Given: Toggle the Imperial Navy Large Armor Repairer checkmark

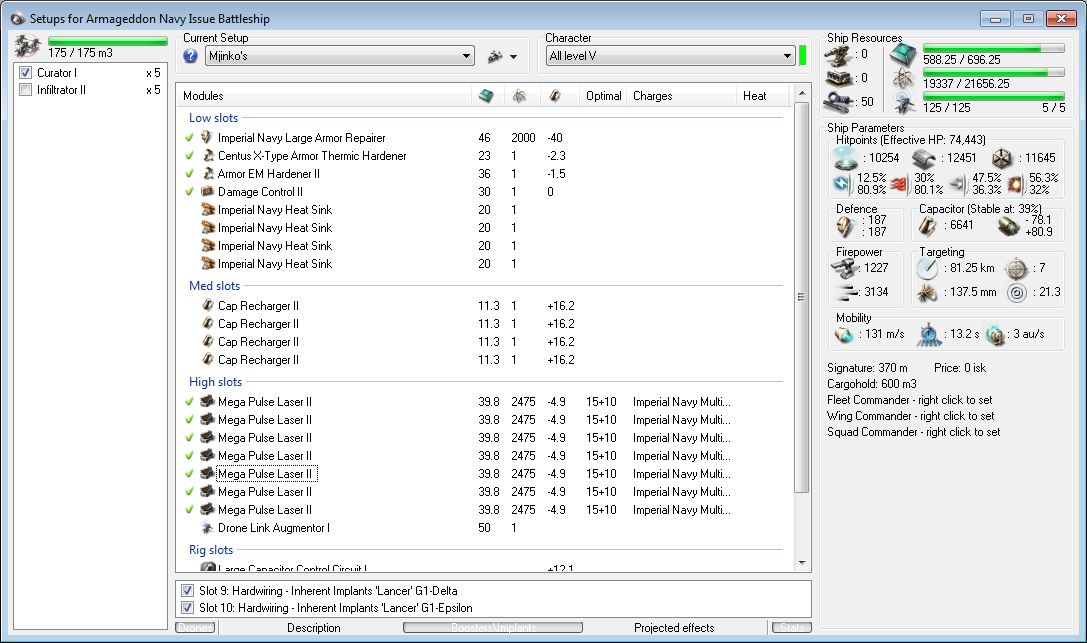Looking at the screenshot, I should (x=189, y=137).
